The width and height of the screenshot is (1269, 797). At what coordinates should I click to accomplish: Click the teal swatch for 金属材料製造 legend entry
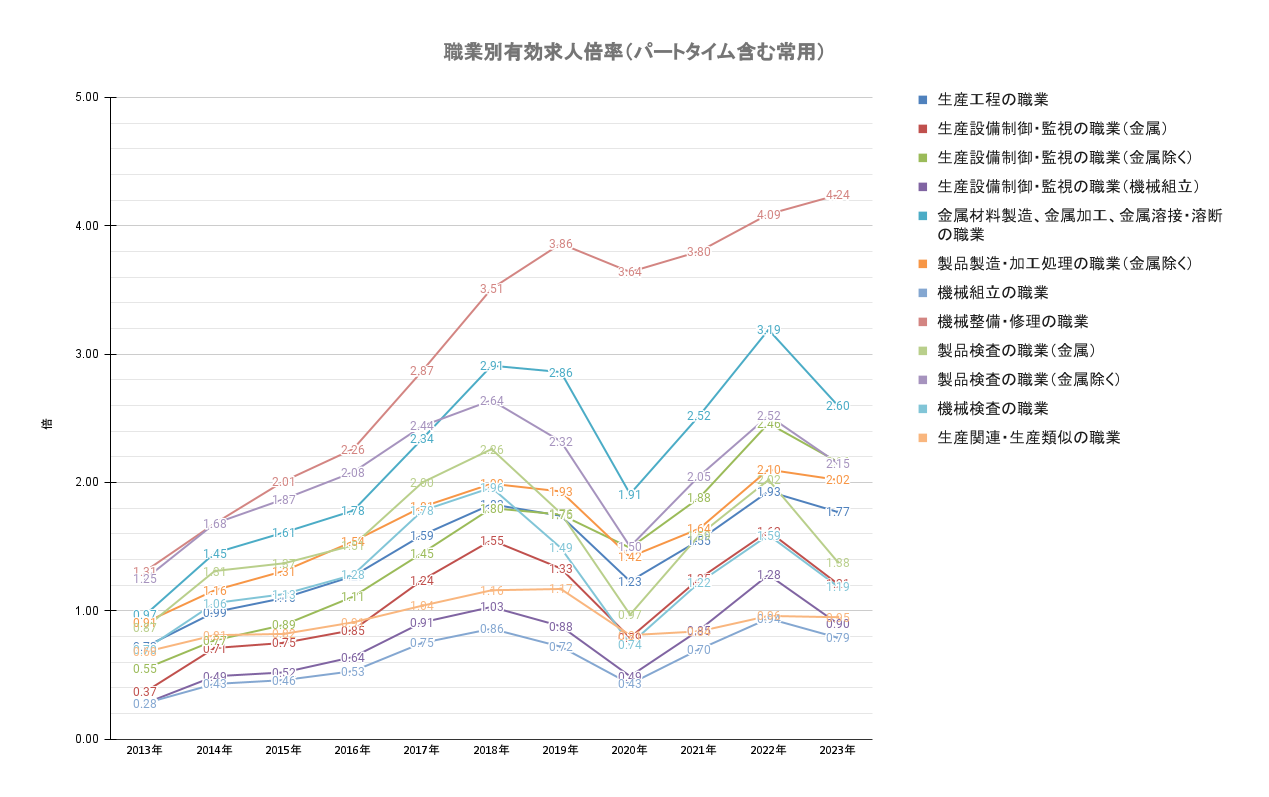pos(923,216)
